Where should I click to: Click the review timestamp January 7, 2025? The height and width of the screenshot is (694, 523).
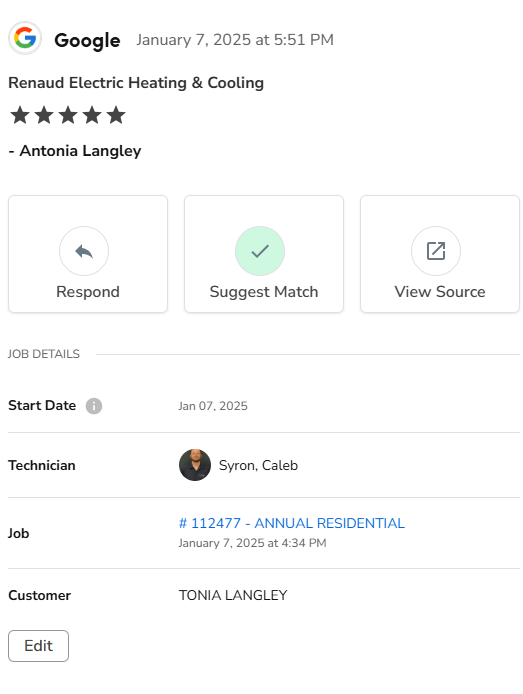235,40
